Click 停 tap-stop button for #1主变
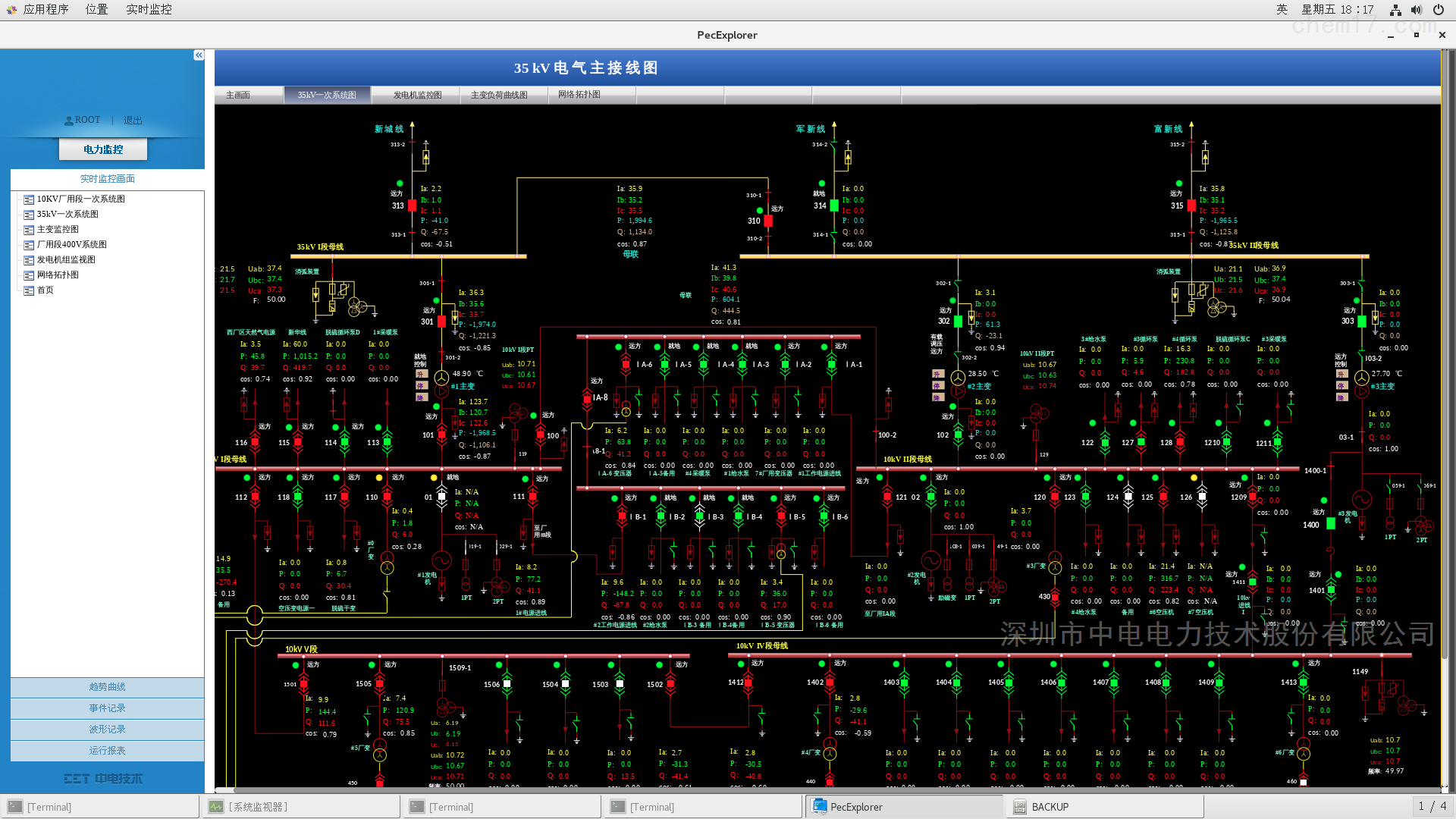This screenshot has height=819, width=1456. point(421,385)
